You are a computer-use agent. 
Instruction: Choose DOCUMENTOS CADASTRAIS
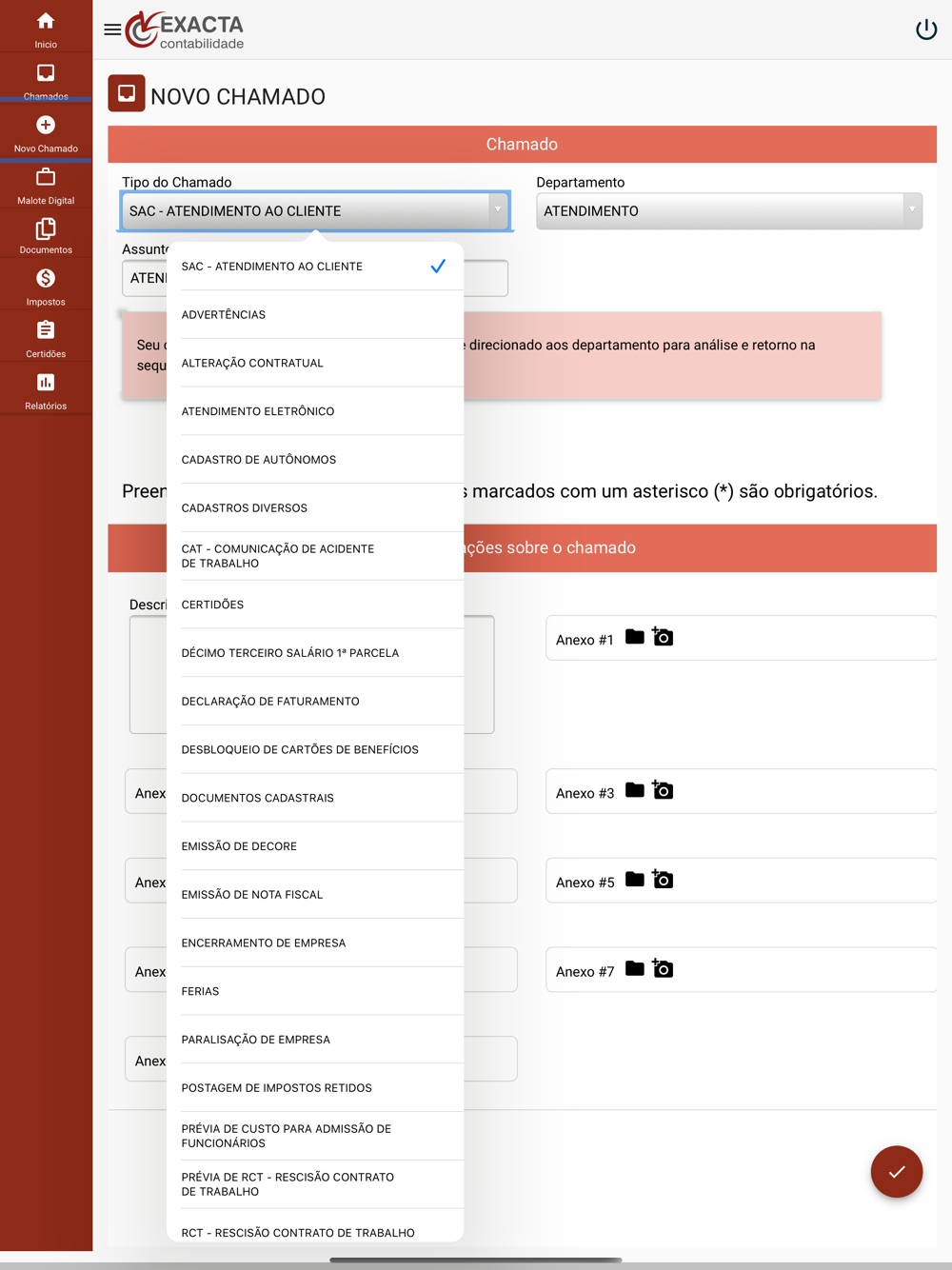[315, 799]
